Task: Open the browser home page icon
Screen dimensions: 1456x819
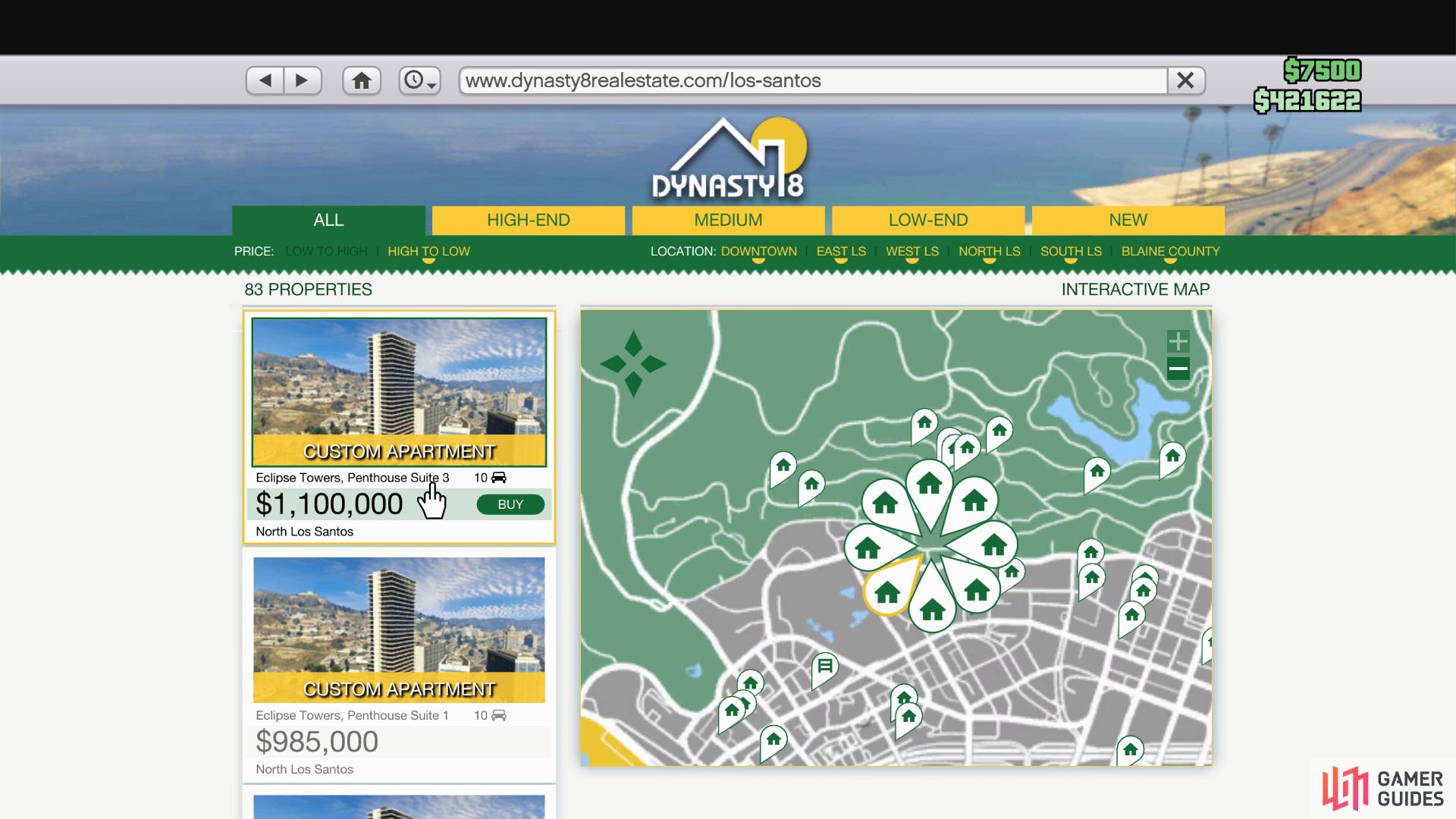Action: tap(362, 80)
